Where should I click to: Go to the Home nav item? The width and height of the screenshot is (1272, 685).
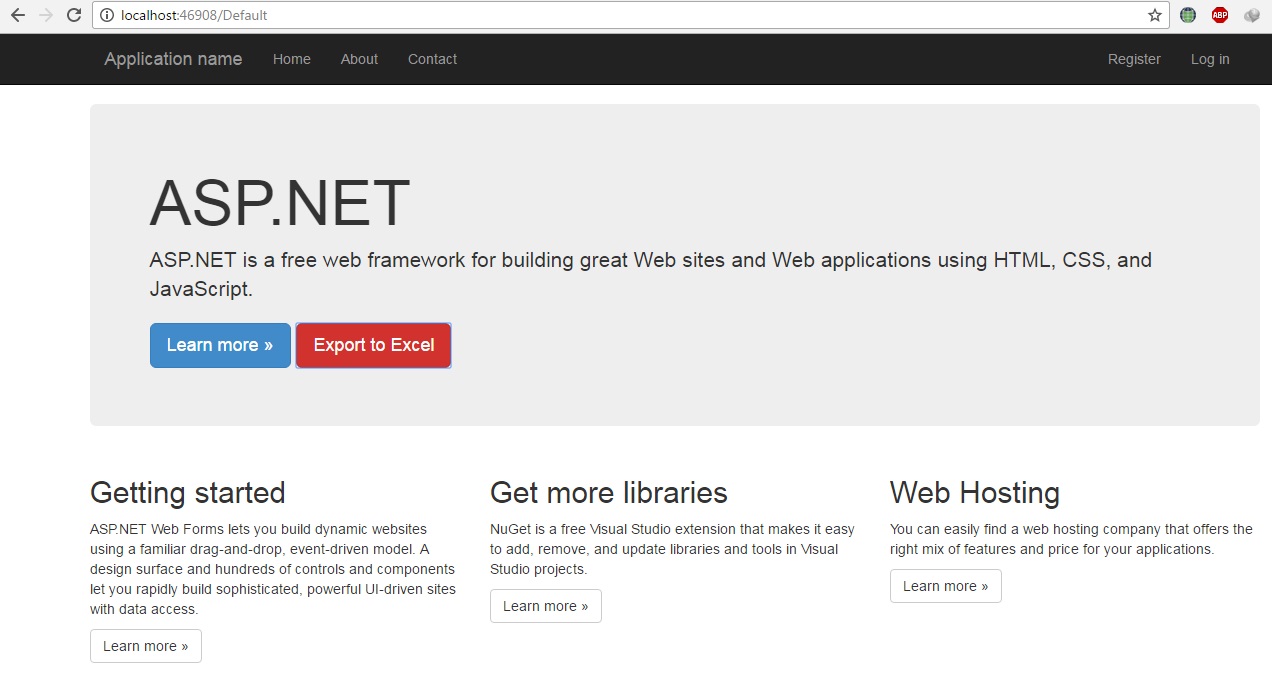pos(292,59)
